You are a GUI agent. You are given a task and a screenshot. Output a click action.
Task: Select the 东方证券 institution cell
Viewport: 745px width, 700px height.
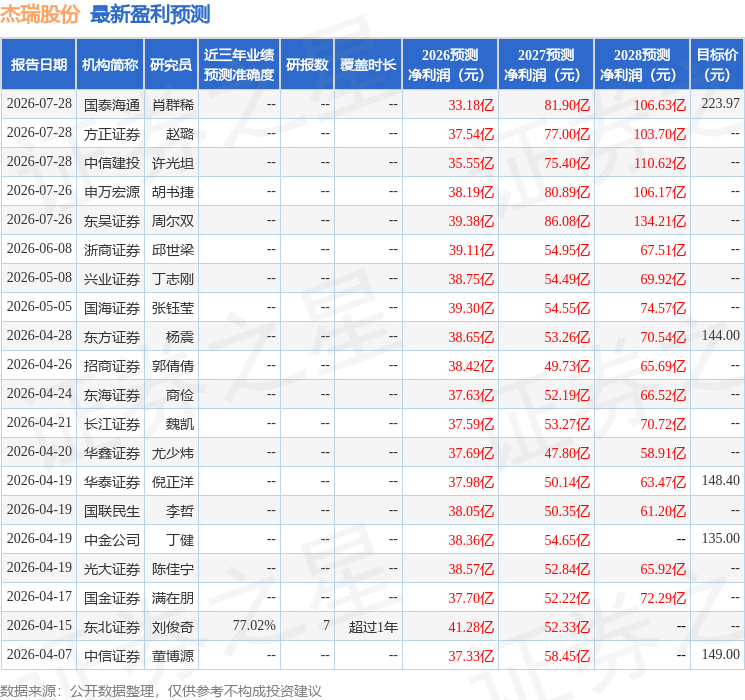[112, 337]
